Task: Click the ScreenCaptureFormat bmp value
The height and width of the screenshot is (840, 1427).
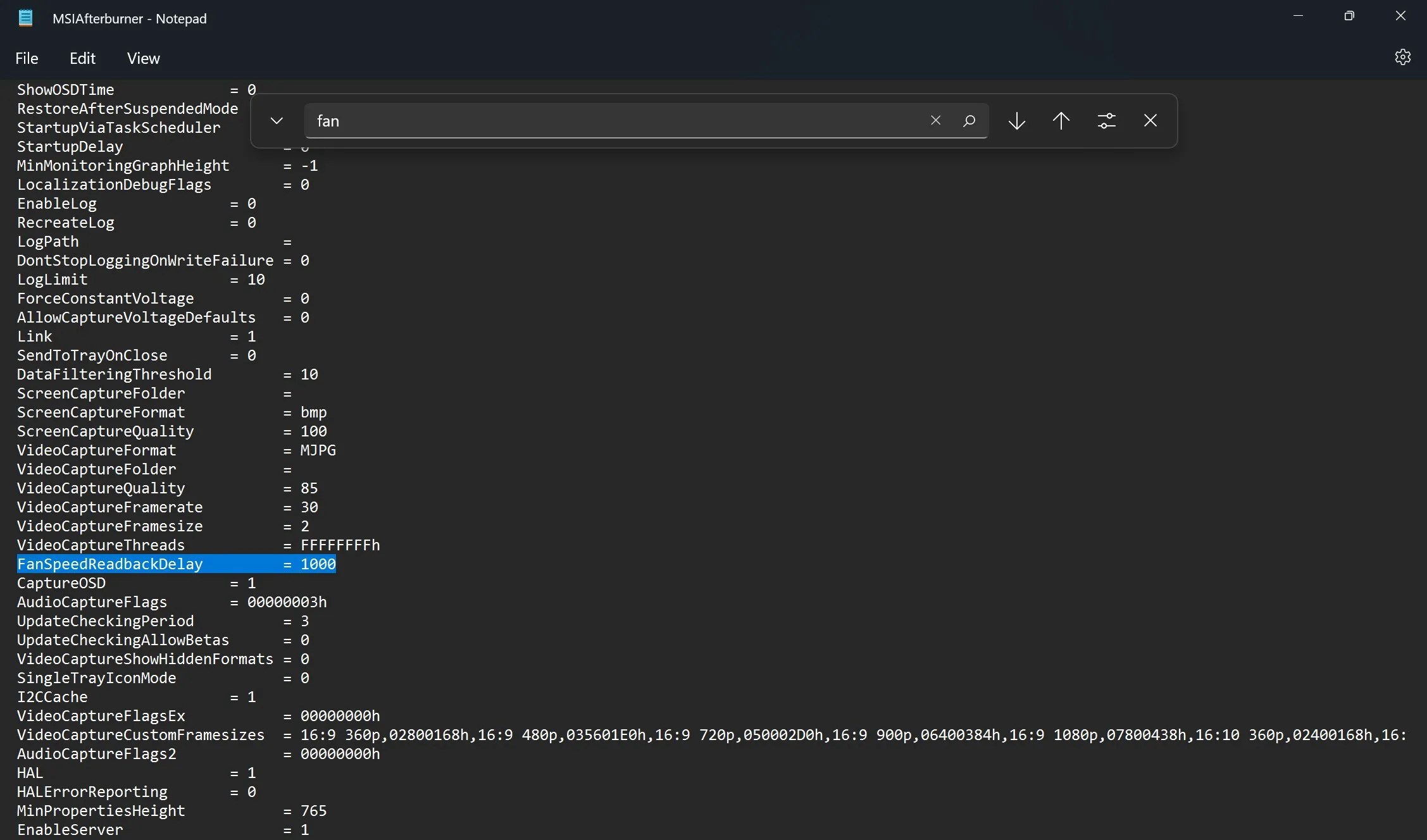Action: pyautogui.click(x=313, y=412)
